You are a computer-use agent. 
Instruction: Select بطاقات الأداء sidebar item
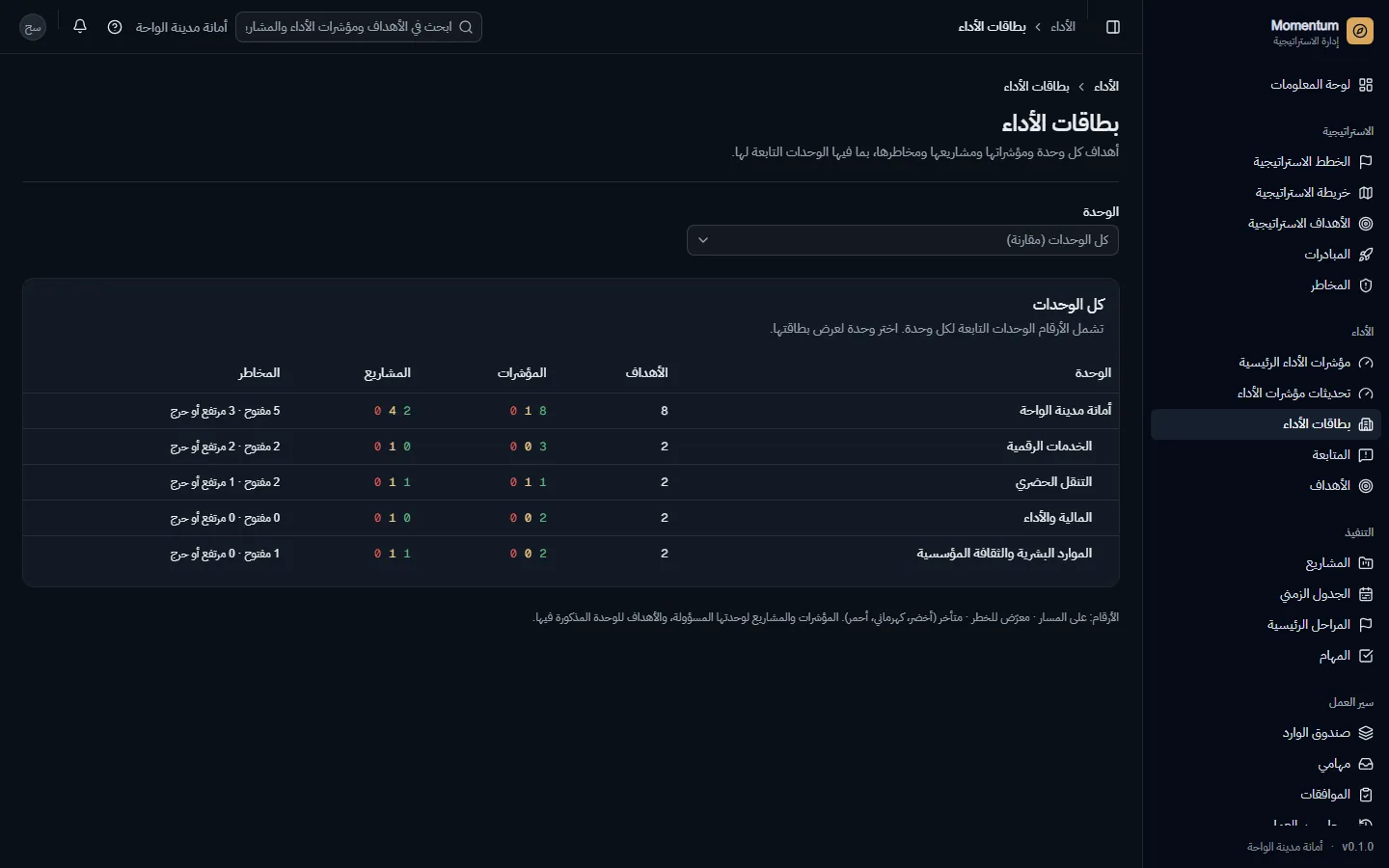(x=1266, y=424)
